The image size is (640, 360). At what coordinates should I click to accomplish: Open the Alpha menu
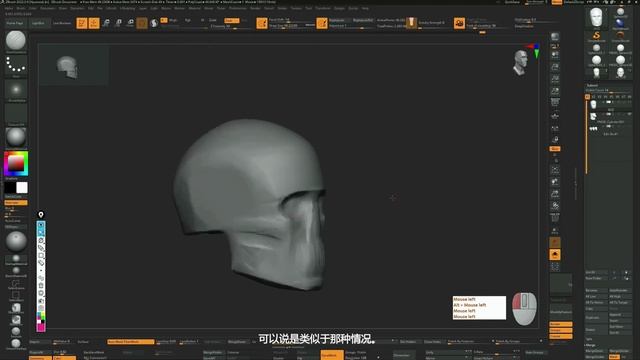[x=9, y=8]
